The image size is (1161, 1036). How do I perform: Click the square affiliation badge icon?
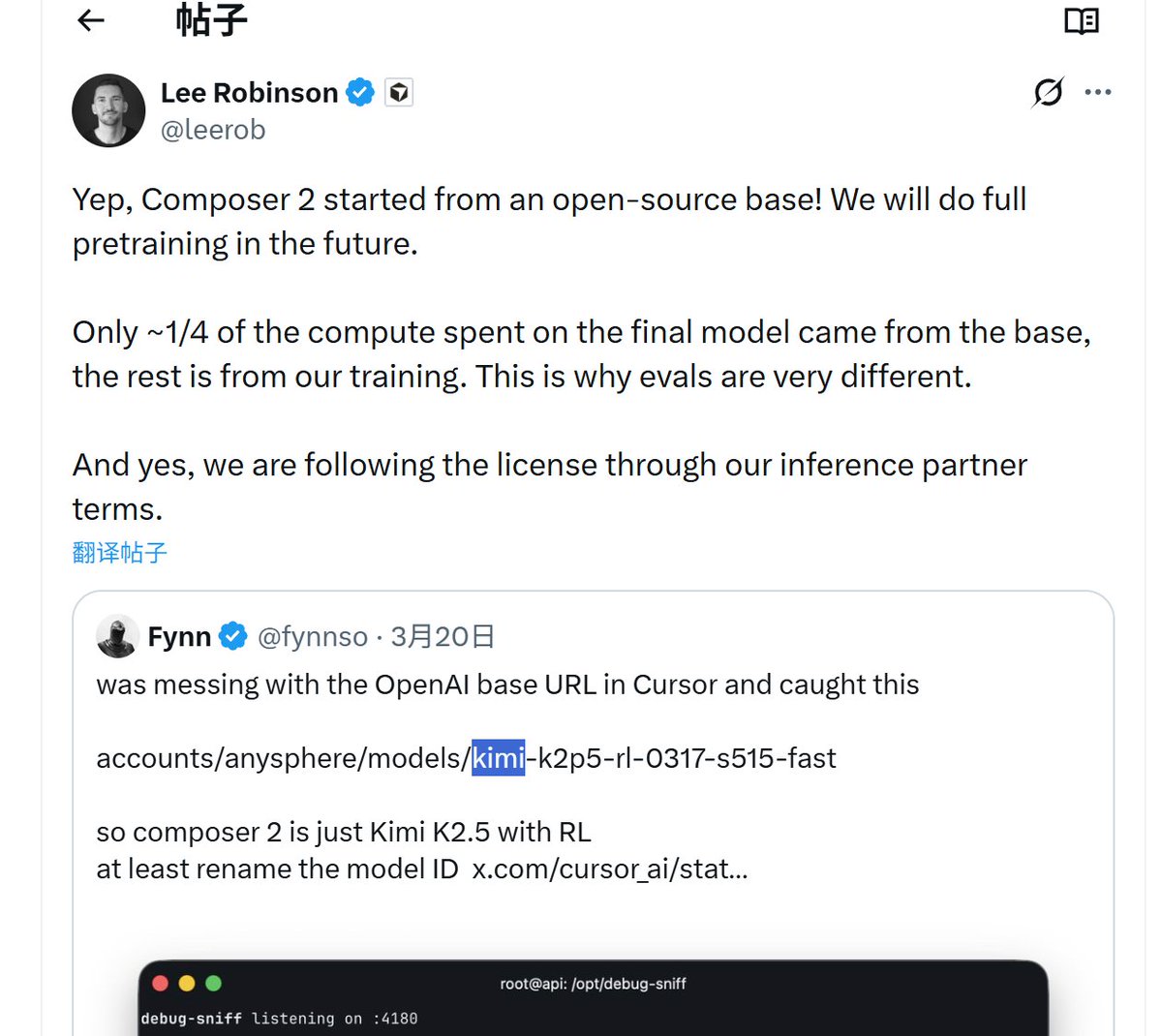click(x=399, y=93)
